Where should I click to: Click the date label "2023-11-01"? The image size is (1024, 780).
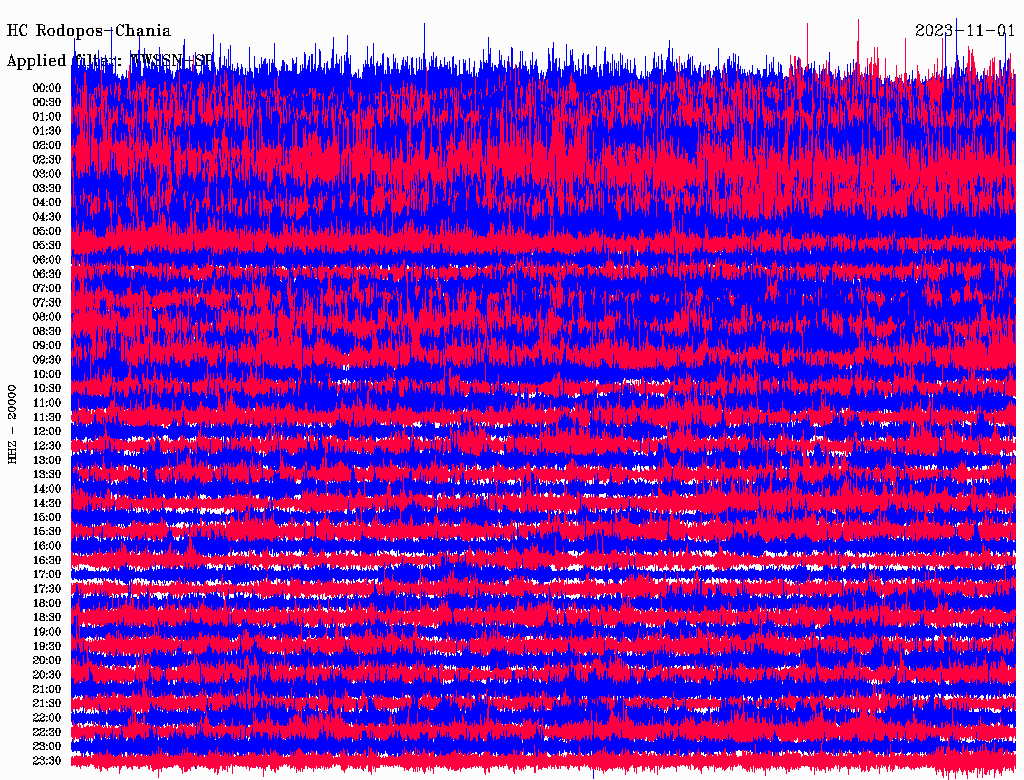[x=965, y=31]
